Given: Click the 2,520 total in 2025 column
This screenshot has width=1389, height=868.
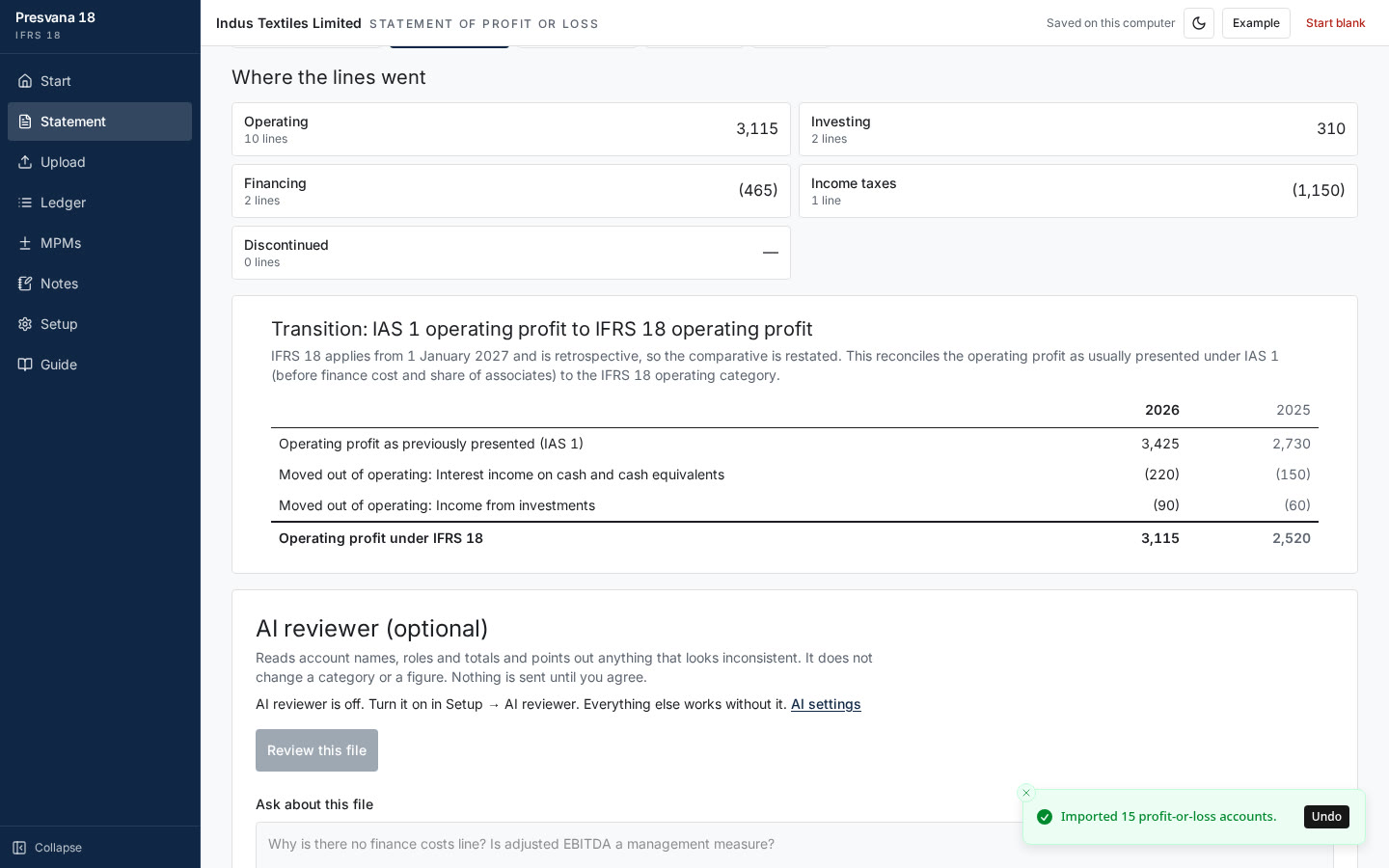Looking at the screenshot, I should click(x=1292, y=538).
